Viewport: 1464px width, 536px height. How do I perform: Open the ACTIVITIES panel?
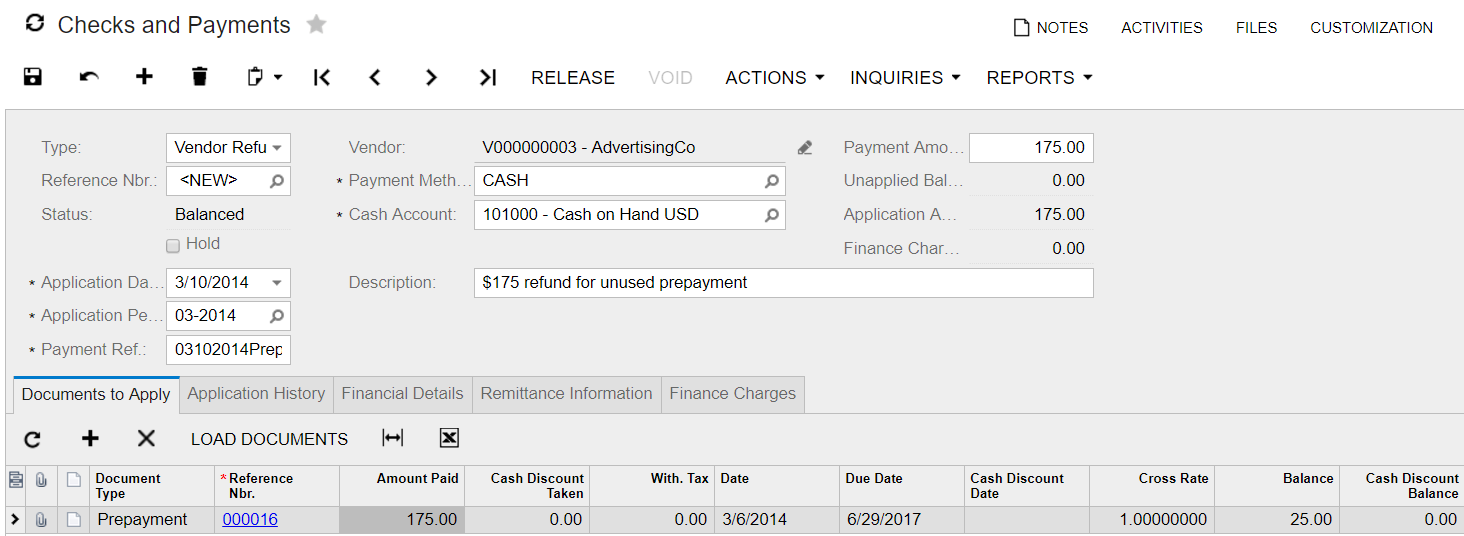1162,28
